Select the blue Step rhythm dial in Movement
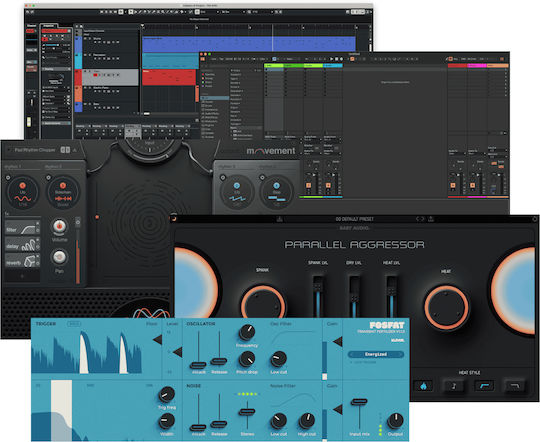The width and height of the screenshot is (540, 442). point(277,193)
